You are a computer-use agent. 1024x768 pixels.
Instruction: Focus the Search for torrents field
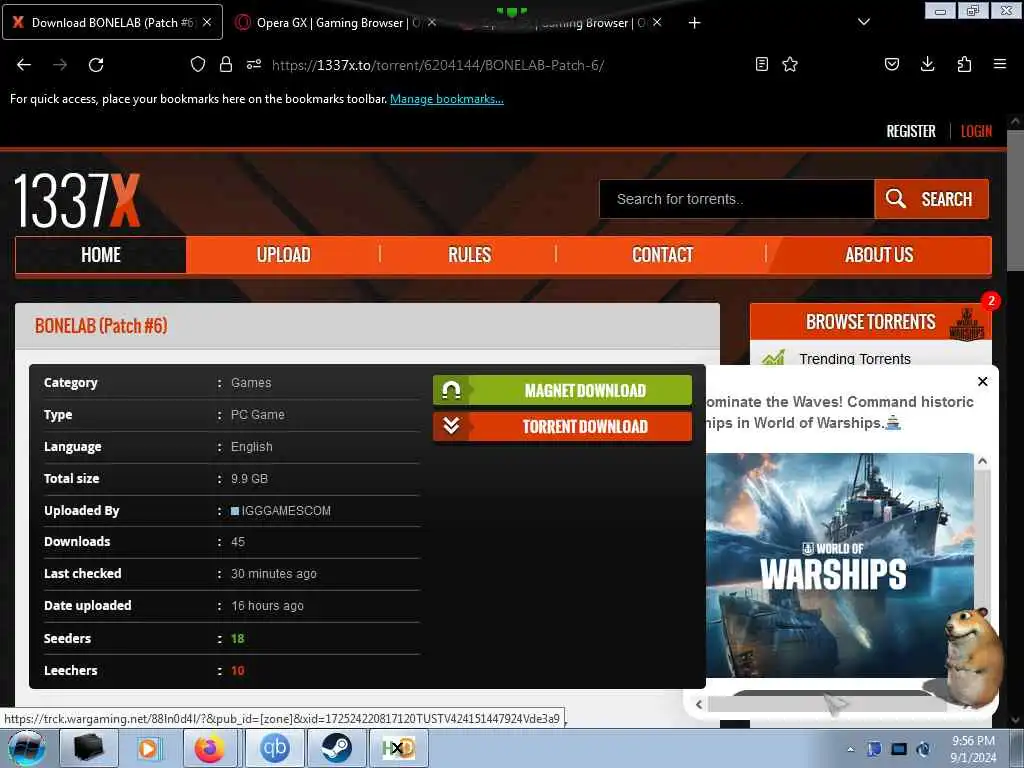(x=737, y=199)
